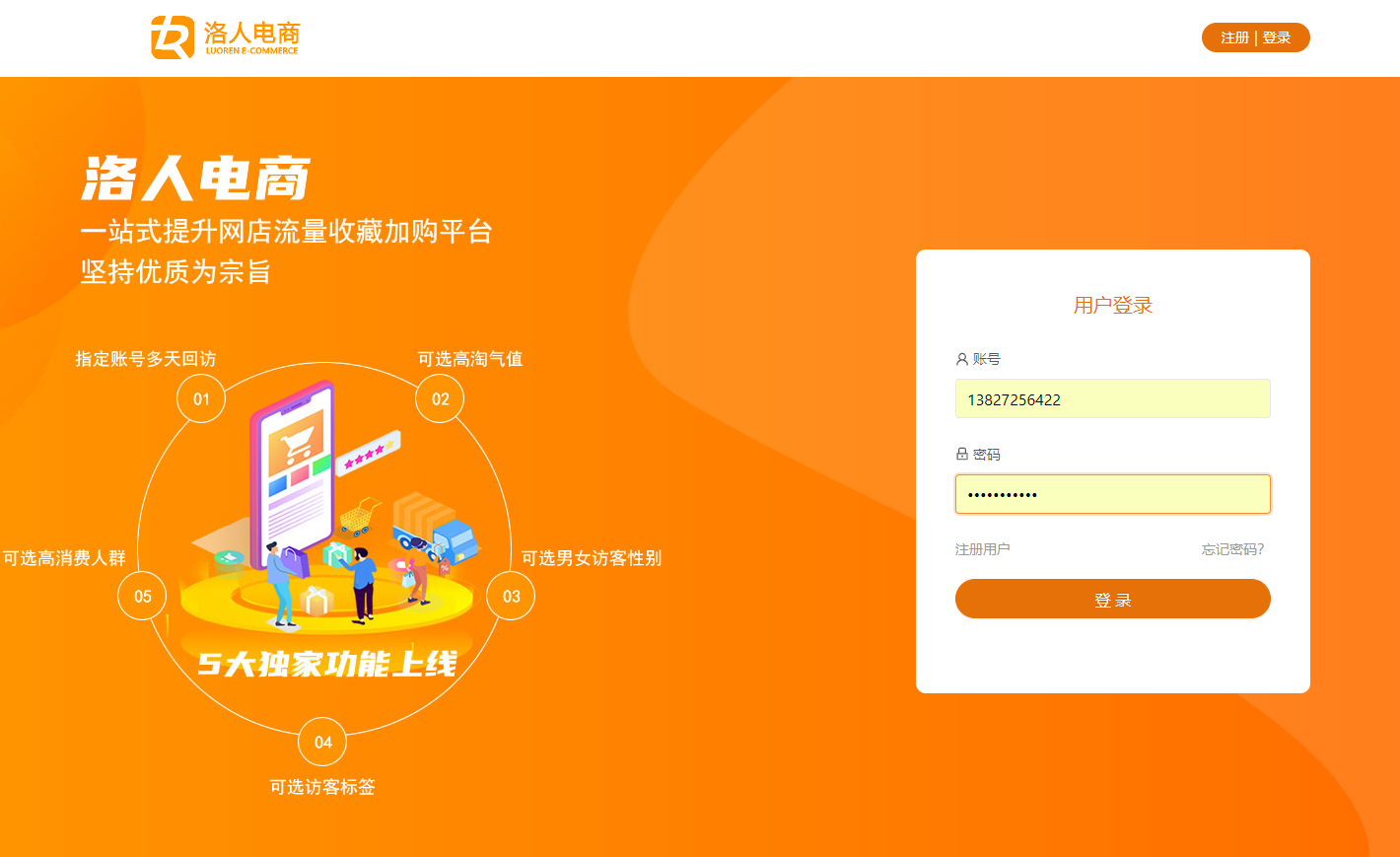Click the orange 登录 submit button
The width and height of the screenshot is (1400, 857).
(1112, 599)
